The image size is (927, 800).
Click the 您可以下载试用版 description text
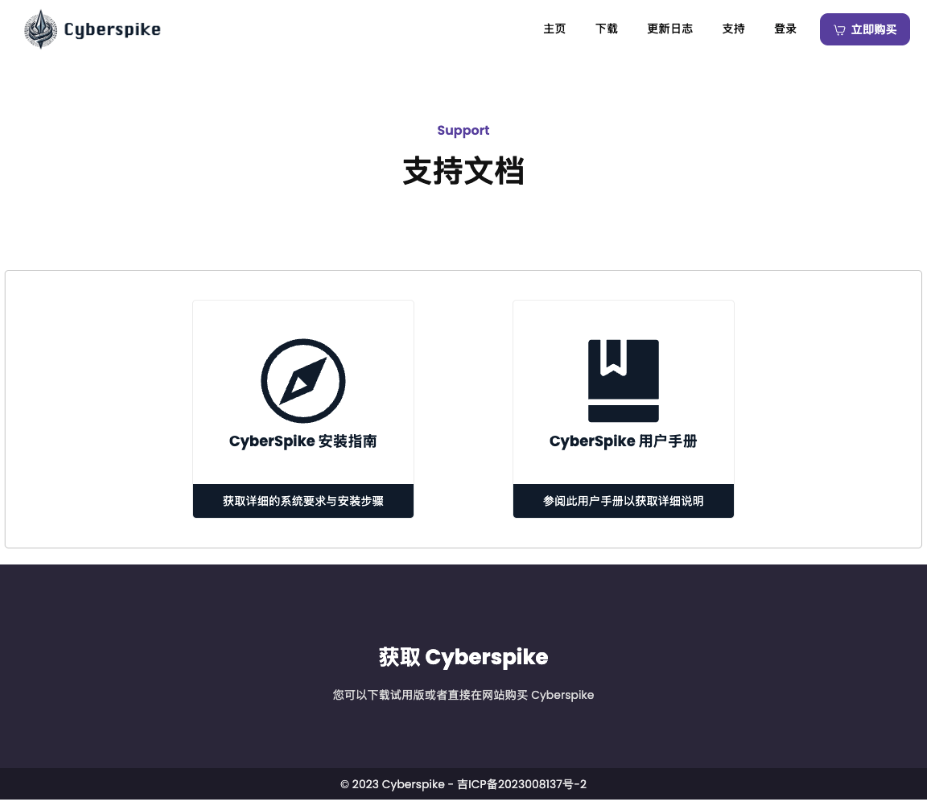point(463,695)
